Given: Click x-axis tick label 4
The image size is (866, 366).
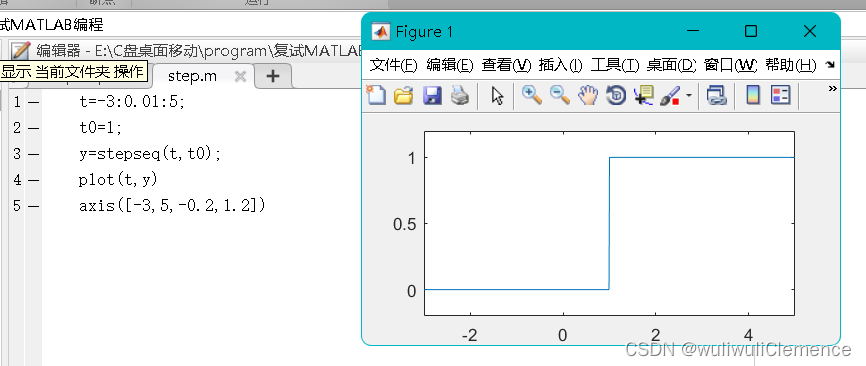Looking at the screenshot, I should point(748,335).
